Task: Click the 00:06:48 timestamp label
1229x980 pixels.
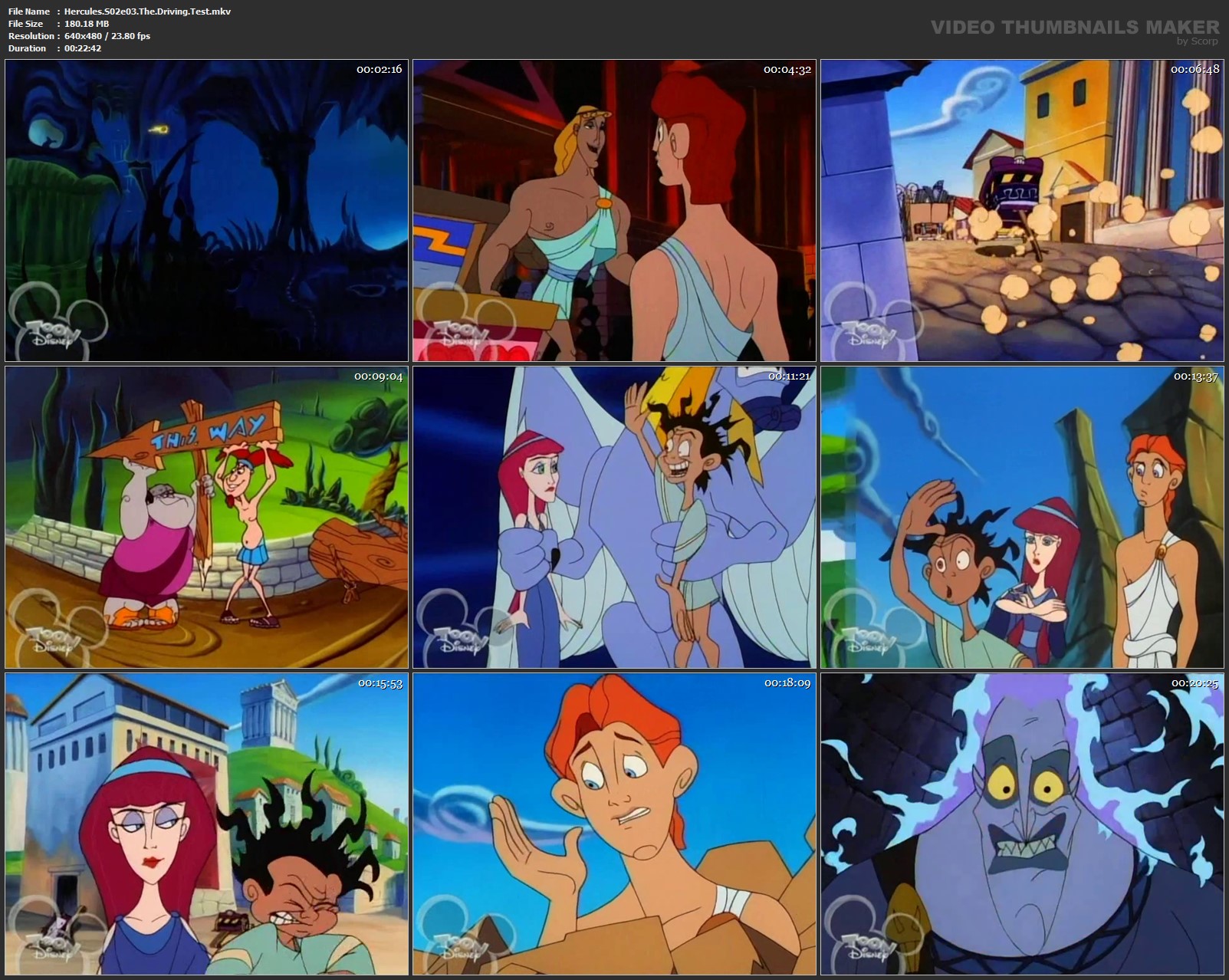Action: (1194, 69)
